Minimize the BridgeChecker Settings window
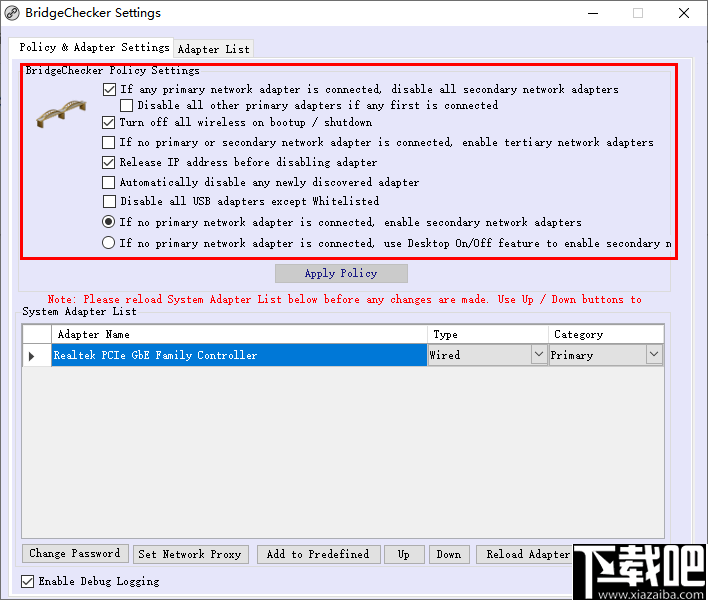This screenshot has width=708, height=600. click(x=593, y=13)
